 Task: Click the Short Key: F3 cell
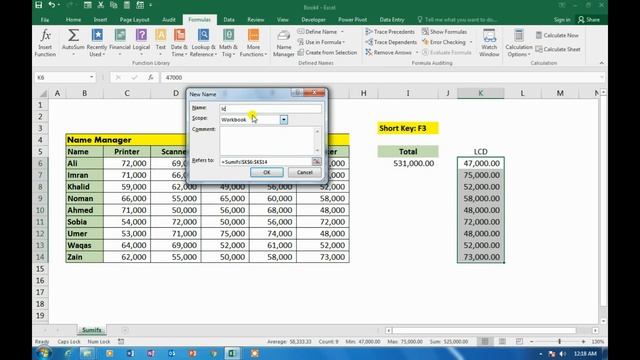(408, 128)
